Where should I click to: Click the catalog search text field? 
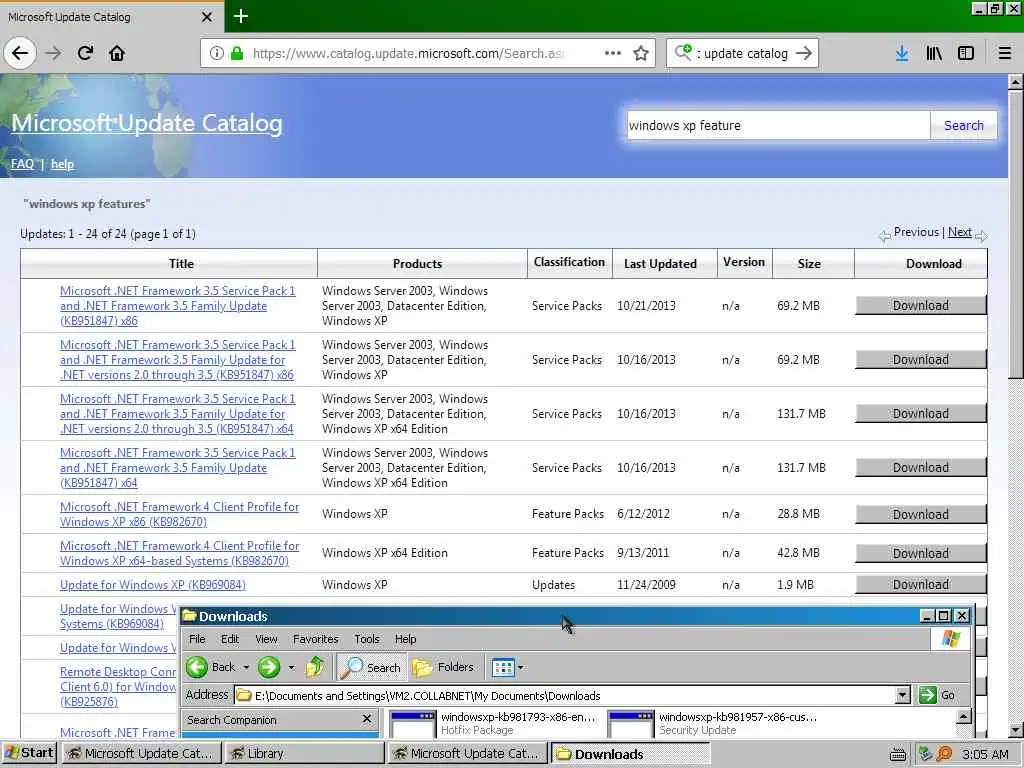click(778, 125)
